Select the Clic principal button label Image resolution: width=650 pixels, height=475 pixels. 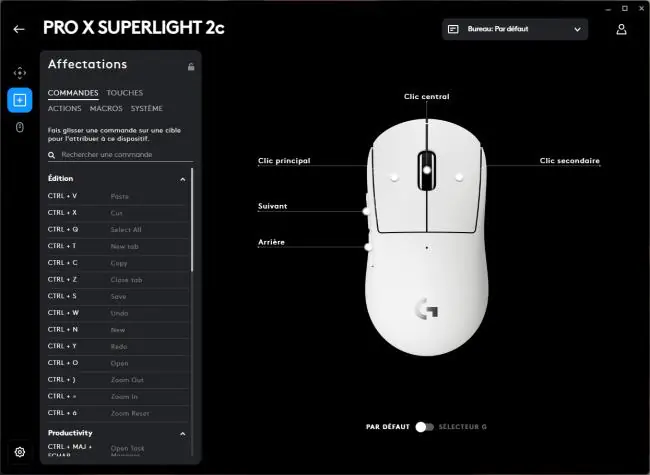pos(284,161)
